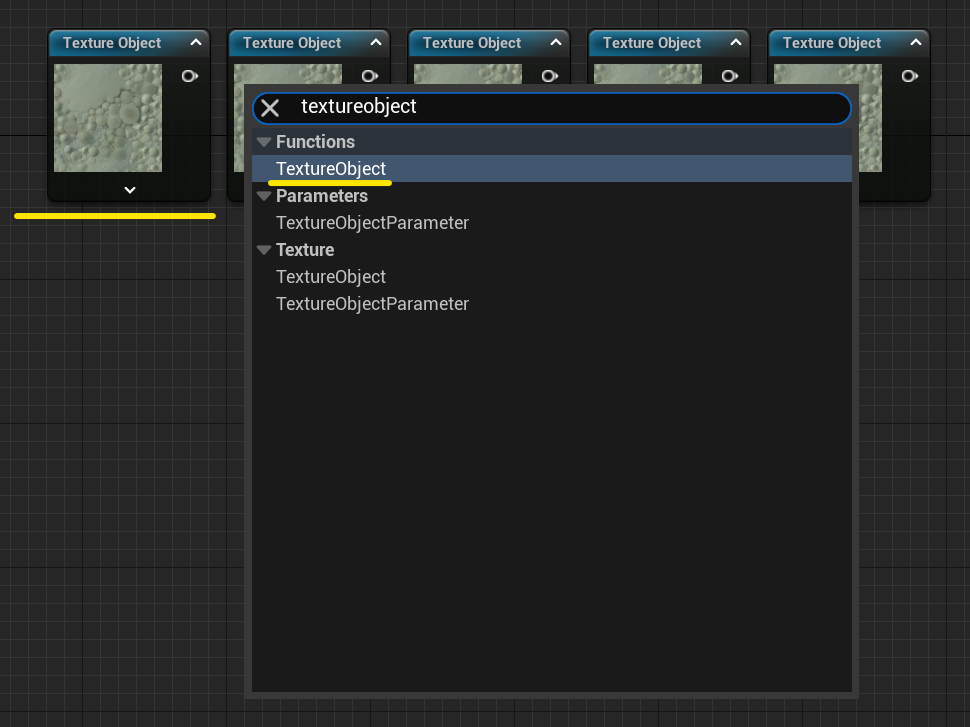Viewport: 970px width, 727px height.
Task: Collapse the Texture category
Action: pyautogui.click(x=264, y=250)
